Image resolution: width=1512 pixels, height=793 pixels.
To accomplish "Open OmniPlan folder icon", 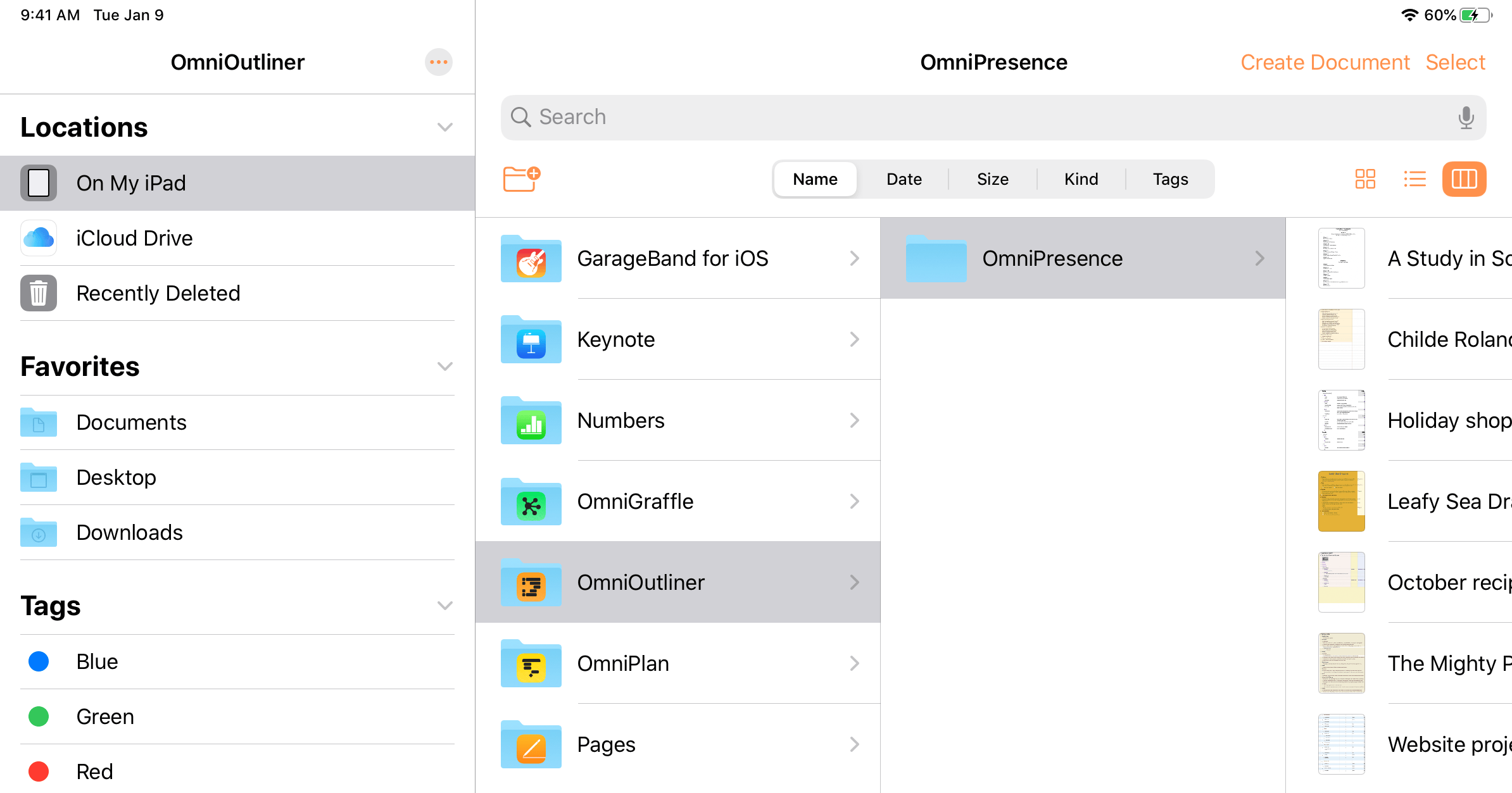I will coord(531,663).
